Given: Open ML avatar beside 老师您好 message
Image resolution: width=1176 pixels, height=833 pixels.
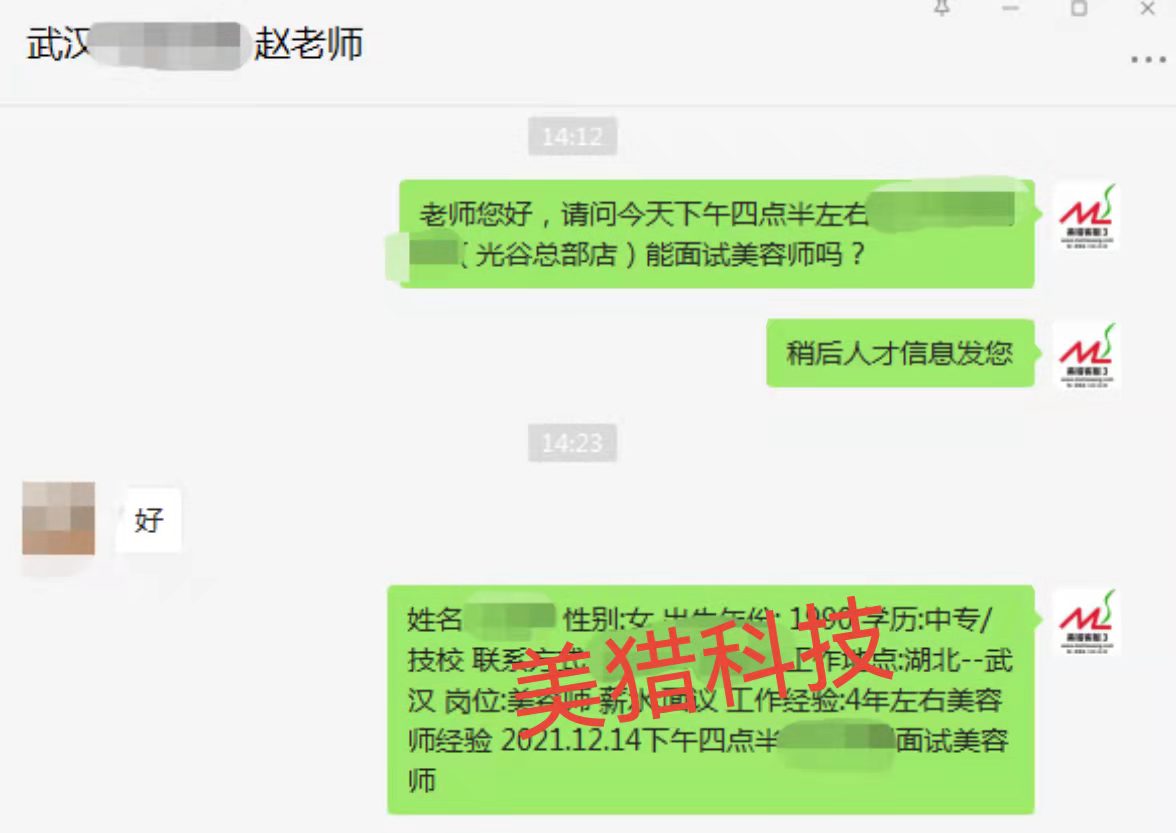Looking at the screenshot, I should coord(1087,216).
